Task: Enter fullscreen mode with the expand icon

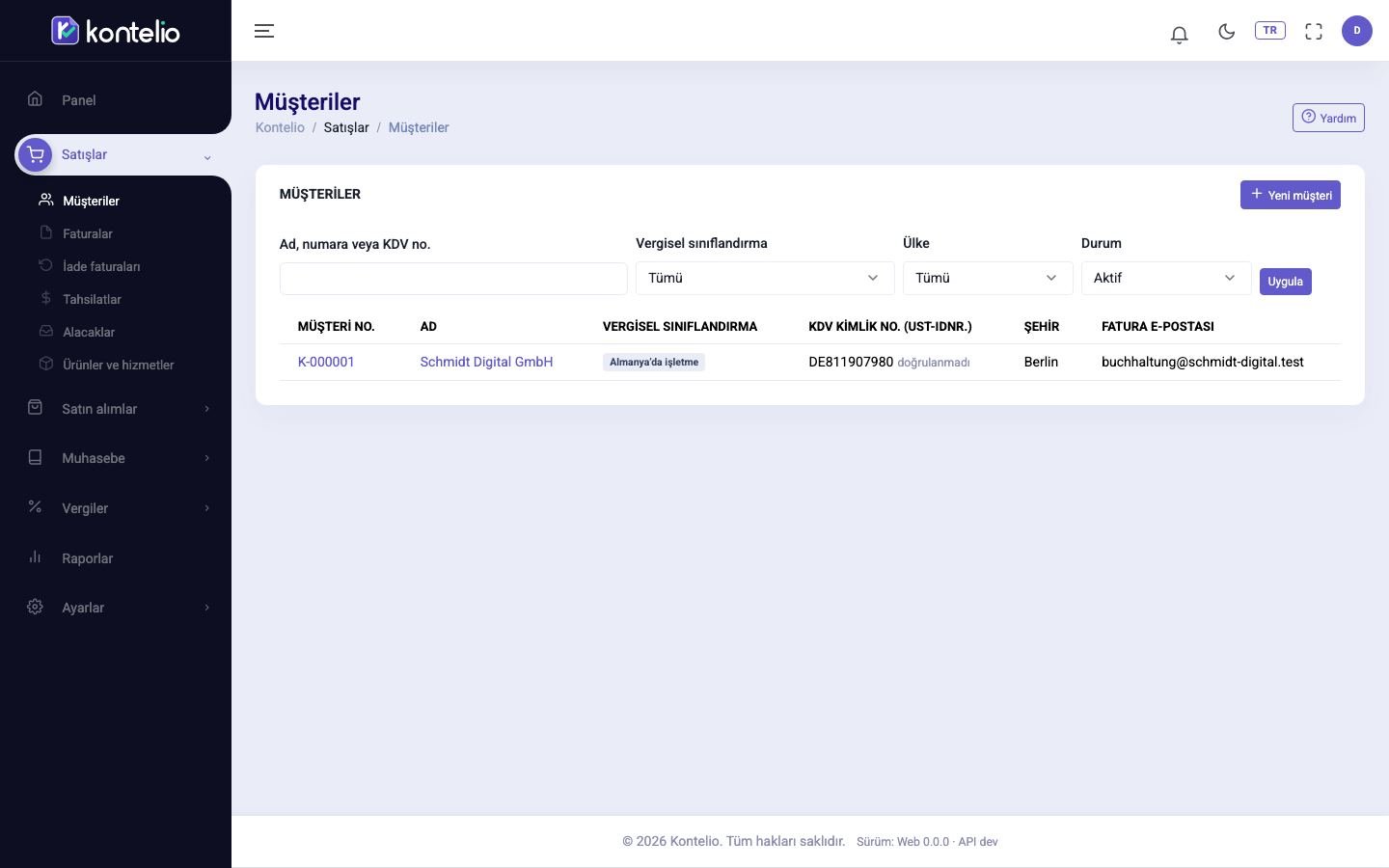Action: pos(1314,31)
